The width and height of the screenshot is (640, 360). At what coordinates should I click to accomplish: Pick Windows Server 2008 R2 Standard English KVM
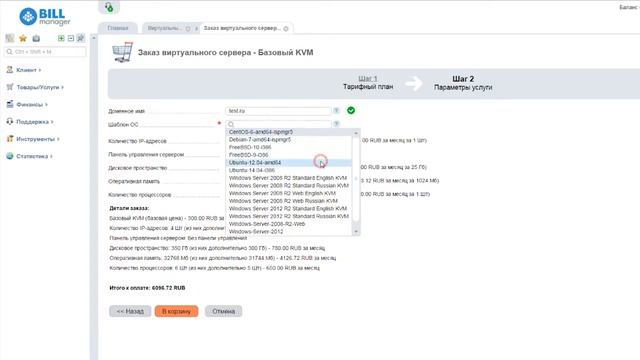click(x=289, y=178)
